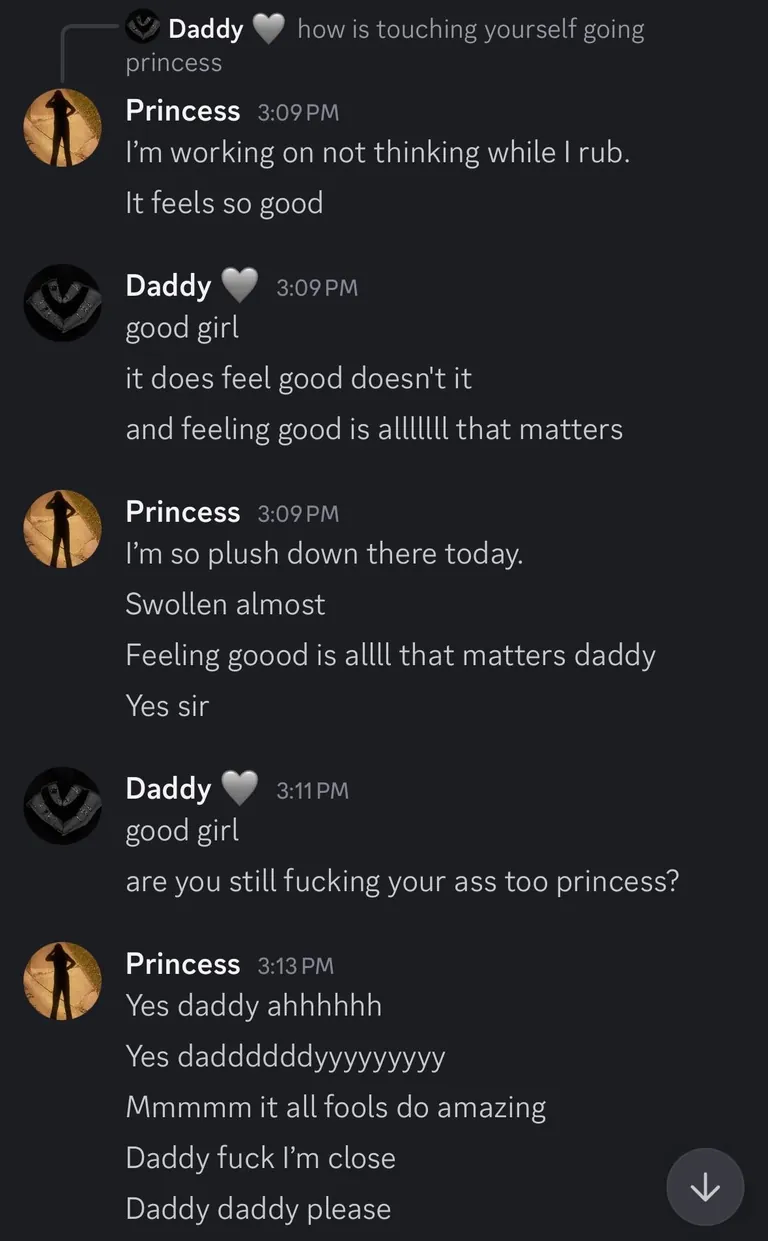Jump to the original message via the reply preview text
768x1241 pixels.
470,30
